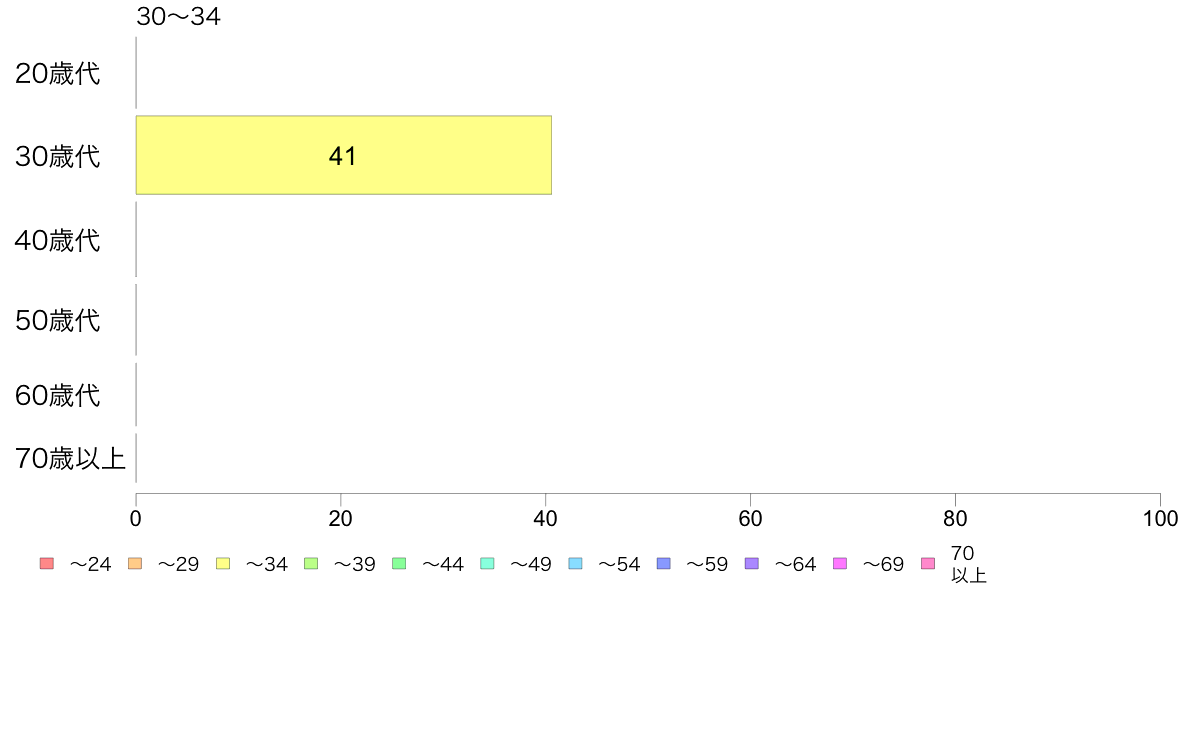The image size is (1188, 736).
Task: Click the 70歳以上 axis label
Action: [x=70, y=459]
